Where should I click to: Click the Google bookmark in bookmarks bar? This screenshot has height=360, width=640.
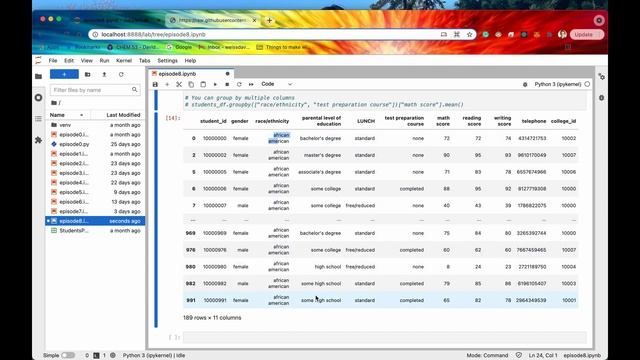point(179,47)
